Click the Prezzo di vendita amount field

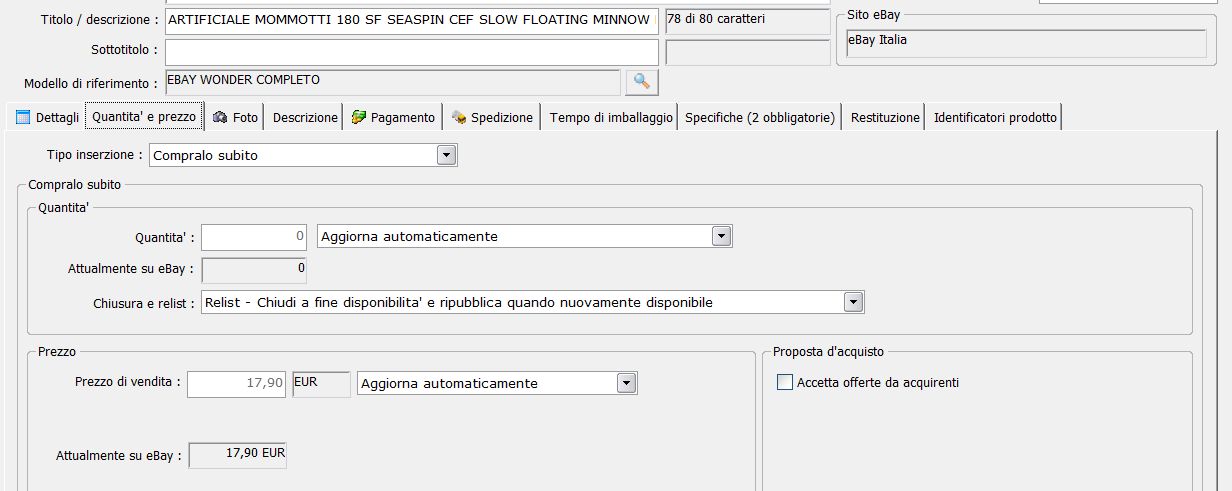pyautogui.click(x=238, y=384)
